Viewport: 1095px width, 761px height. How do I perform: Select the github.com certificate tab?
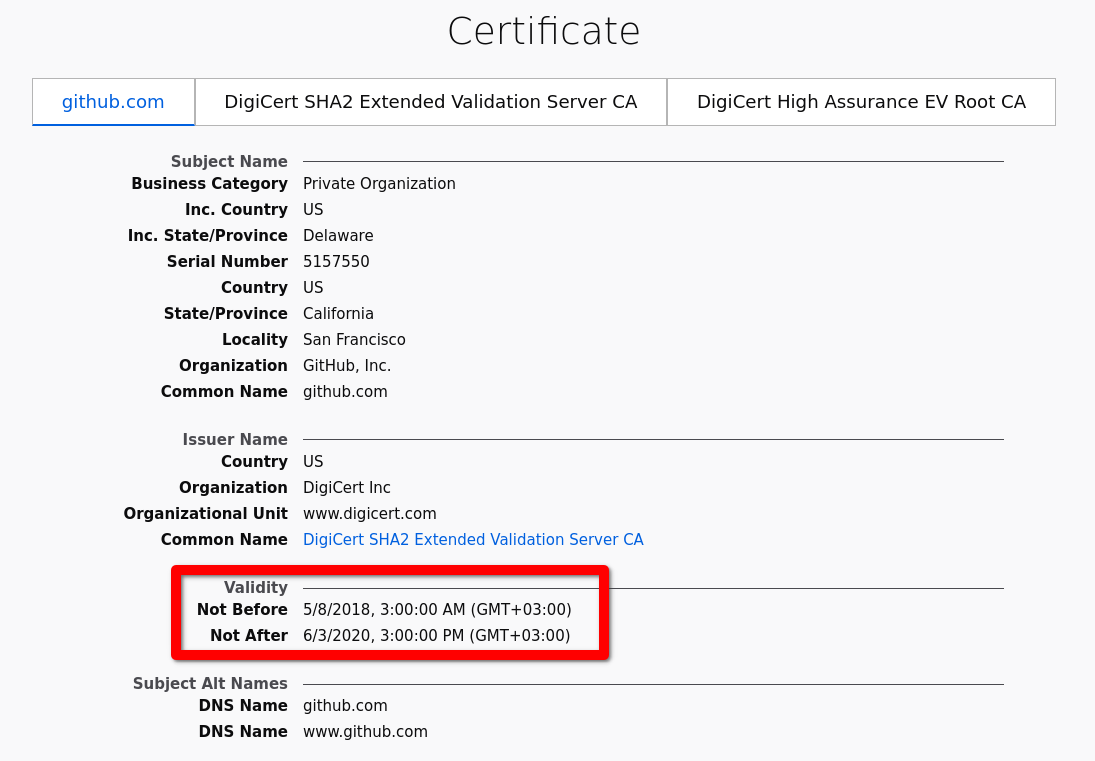113,102
